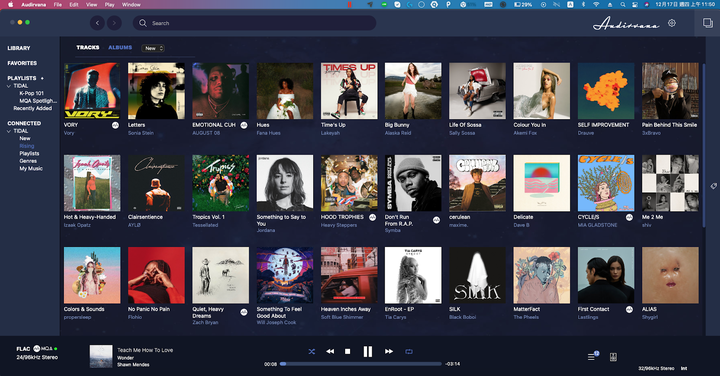Open the SILK album cover
This screenshot has height=376, width=720.
tap(478, 275)
